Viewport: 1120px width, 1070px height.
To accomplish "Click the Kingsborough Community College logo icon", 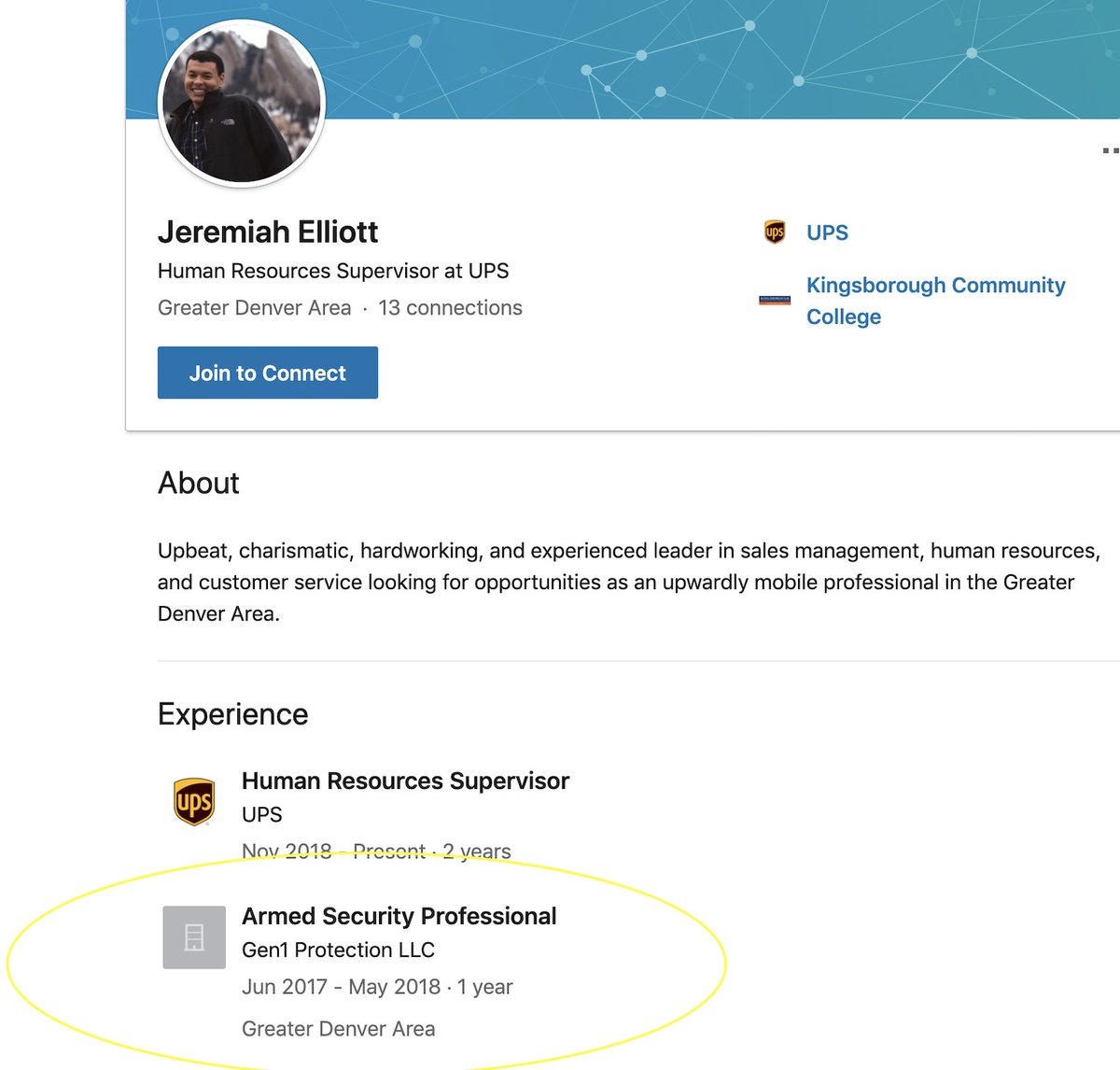I will tap(775, 301).
